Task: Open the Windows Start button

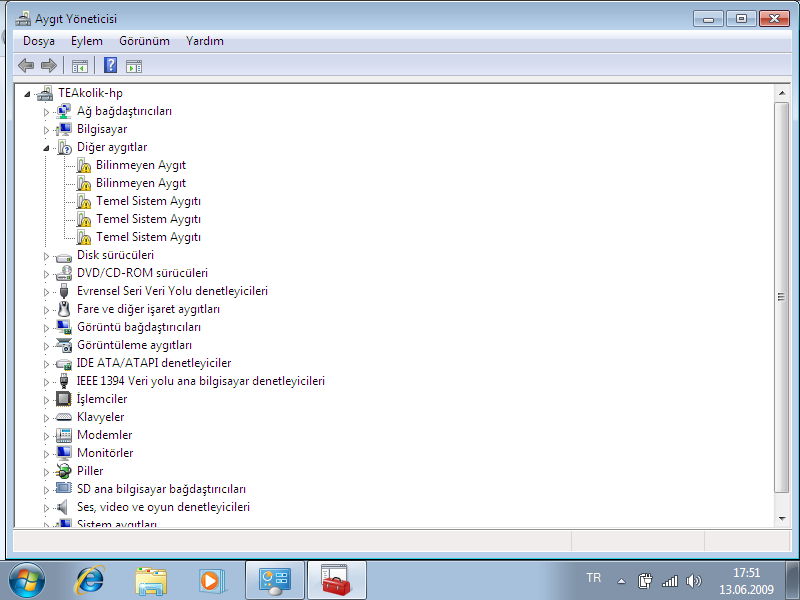Action: 27,581
